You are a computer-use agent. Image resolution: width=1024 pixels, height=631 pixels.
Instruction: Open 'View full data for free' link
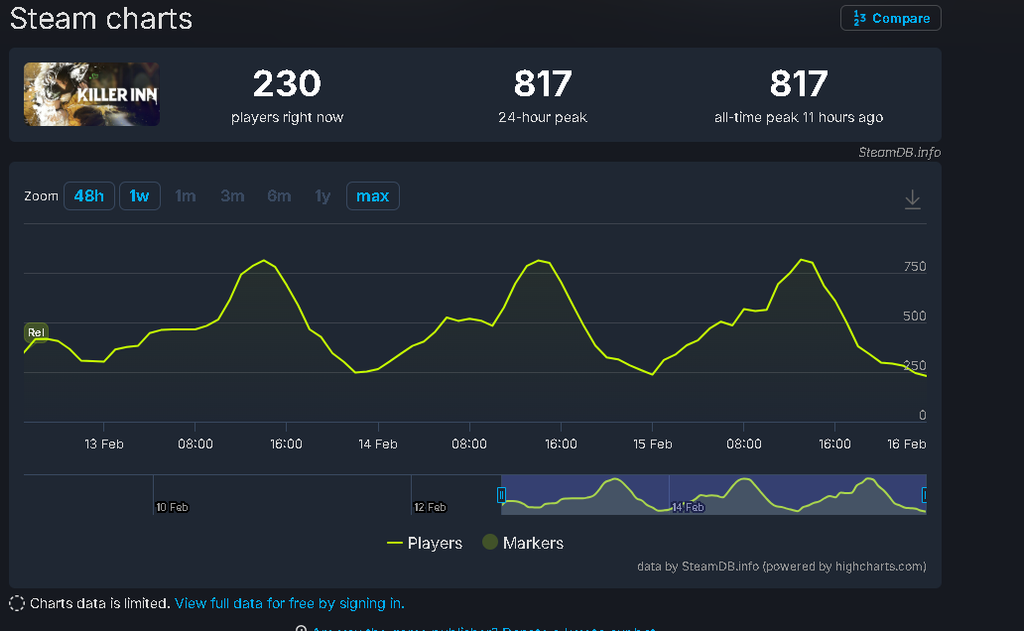coord(289,603)
